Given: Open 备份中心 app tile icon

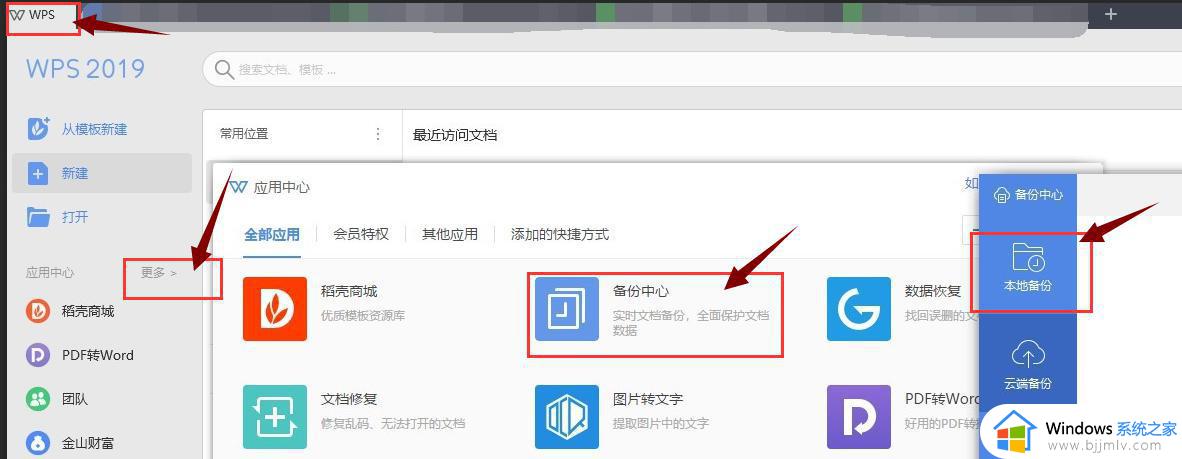Looking at the screenshot, I should (x=567, y=309).
